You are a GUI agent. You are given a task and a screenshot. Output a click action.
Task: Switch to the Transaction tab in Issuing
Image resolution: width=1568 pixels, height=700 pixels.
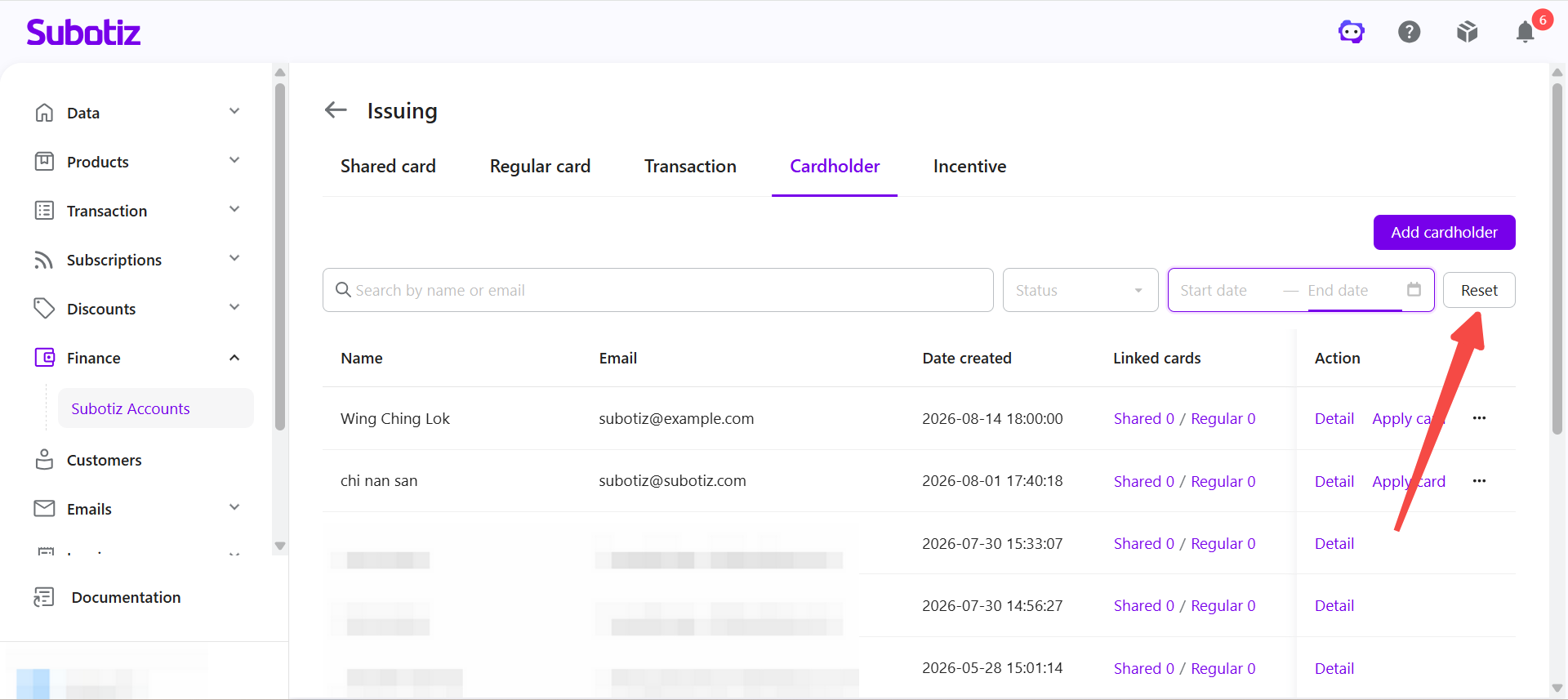click(x=690, y=167)
